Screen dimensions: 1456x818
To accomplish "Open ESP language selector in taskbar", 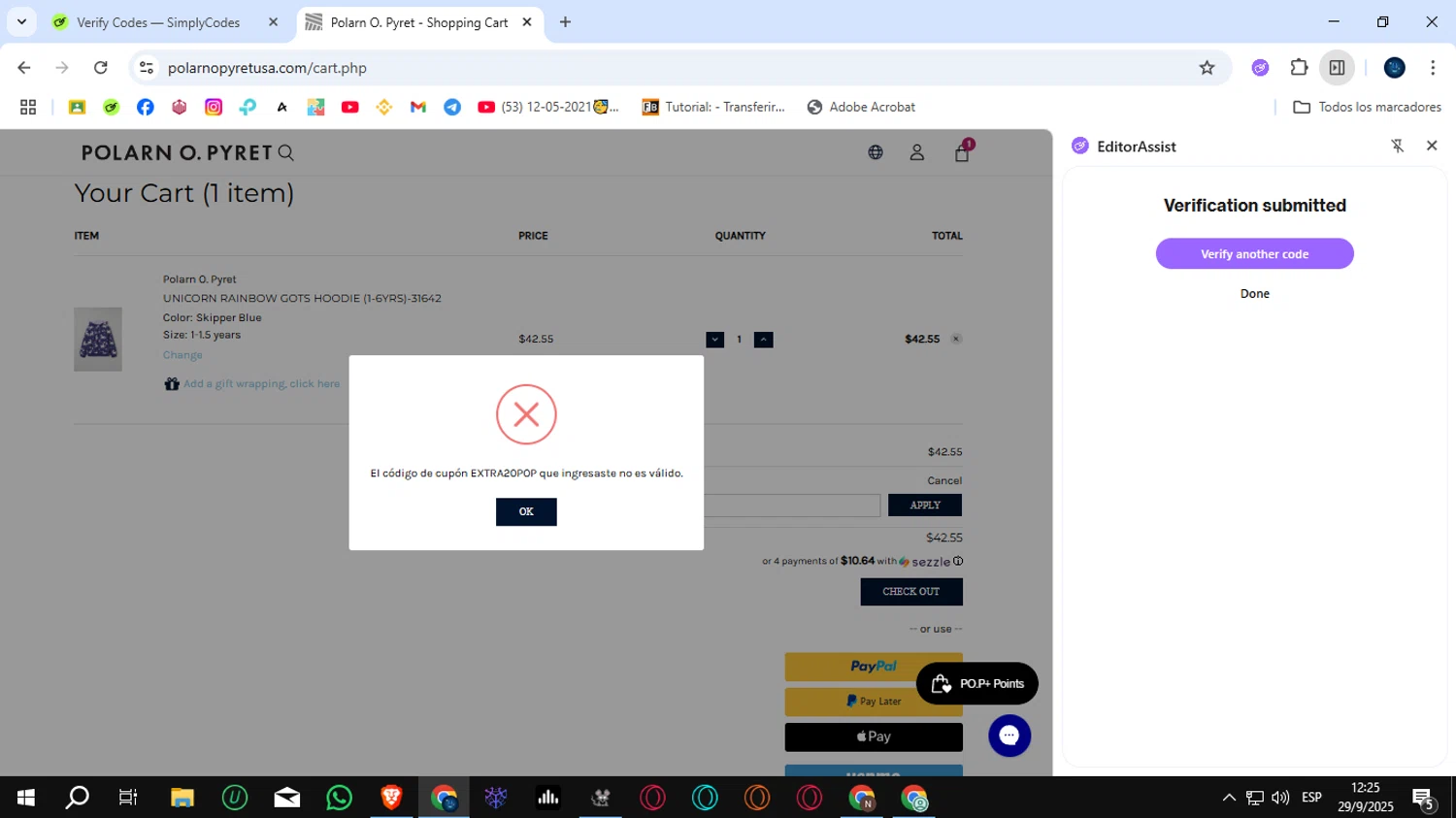I will point(1311,798).
